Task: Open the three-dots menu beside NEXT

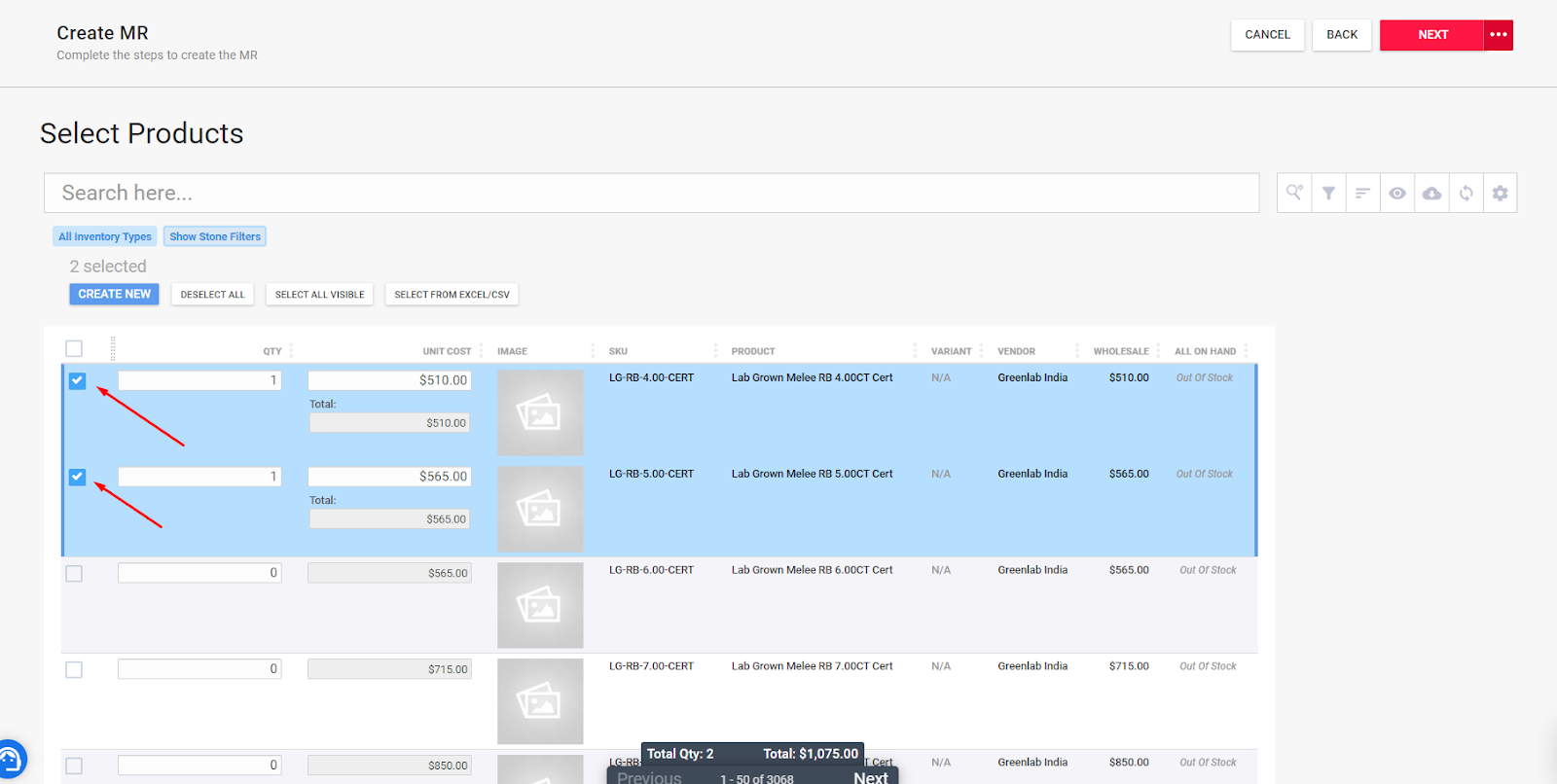Action: pos(1499,35)
